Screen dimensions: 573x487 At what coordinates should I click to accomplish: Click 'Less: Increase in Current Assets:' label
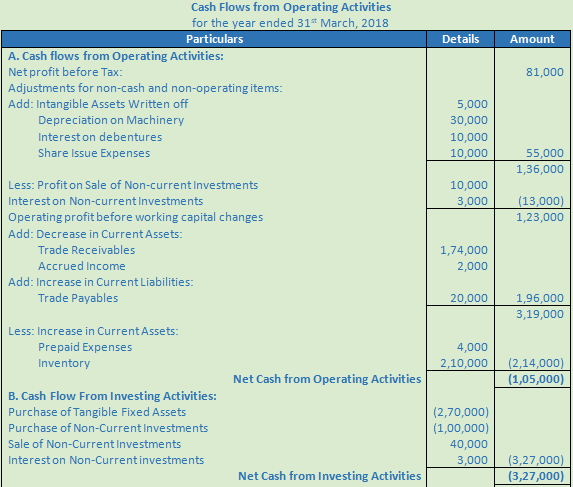[x=93, y=331]
